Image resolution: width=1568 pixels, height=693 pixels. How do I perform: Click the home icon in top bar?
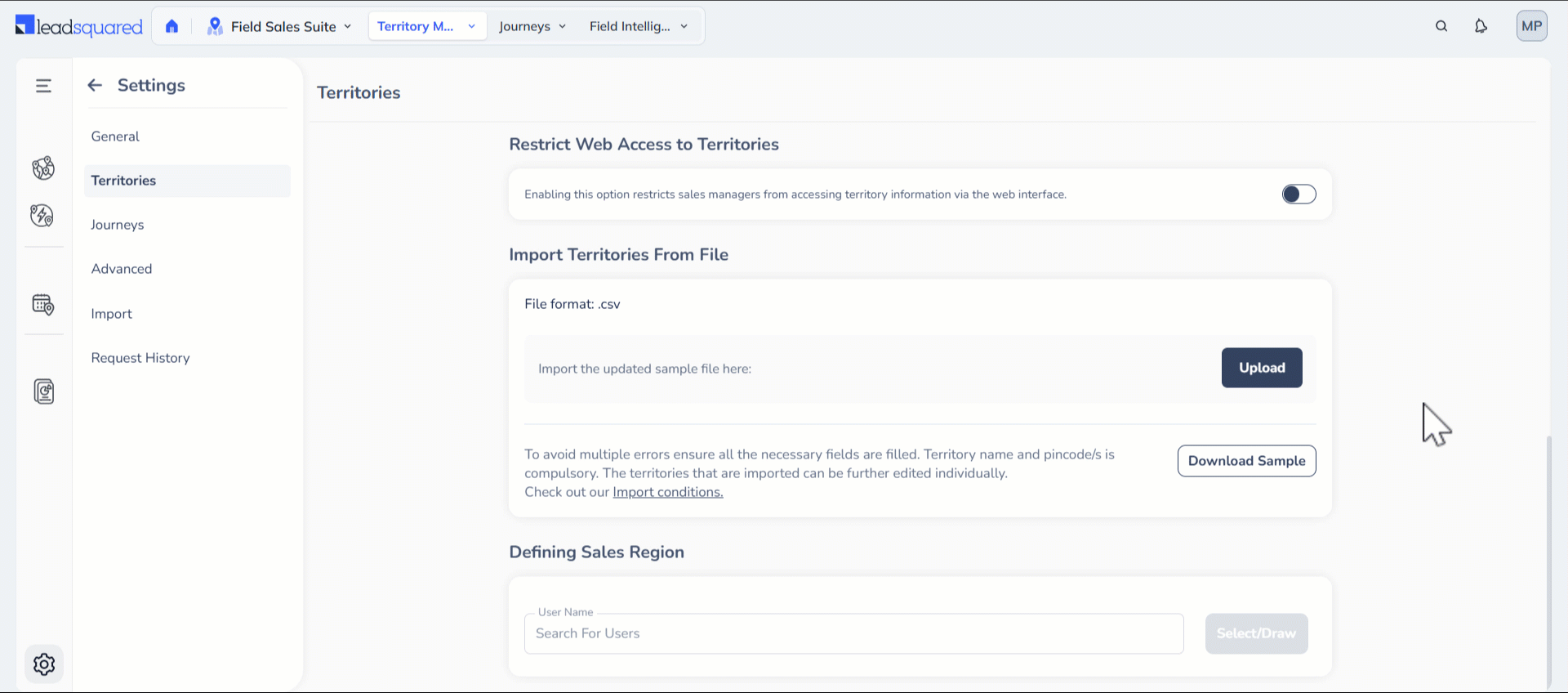(171, 26)
